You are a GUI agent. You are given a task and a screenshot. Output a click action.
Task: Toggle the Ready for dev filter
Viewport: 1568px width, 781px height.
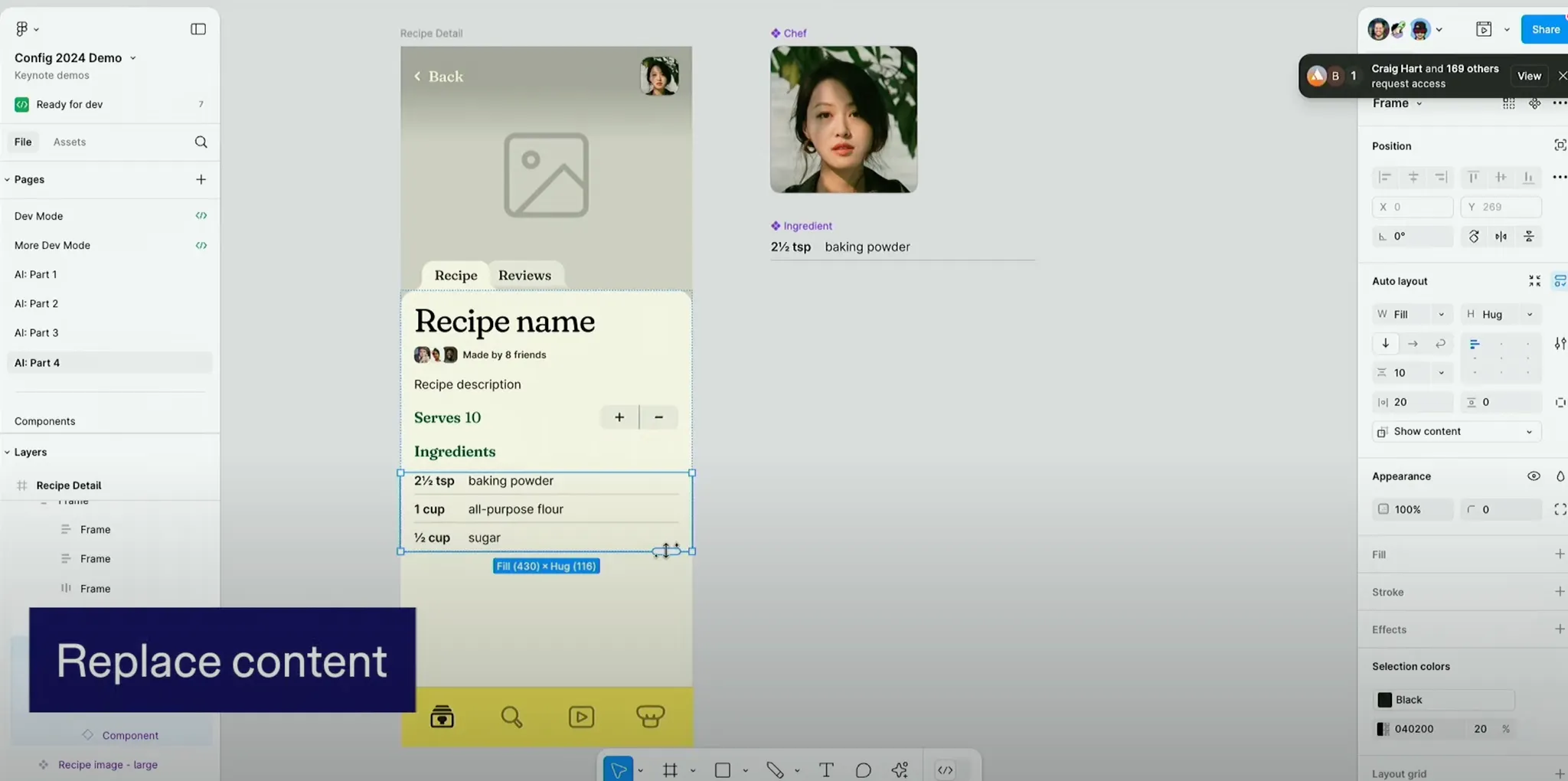[x=109, y=104]
